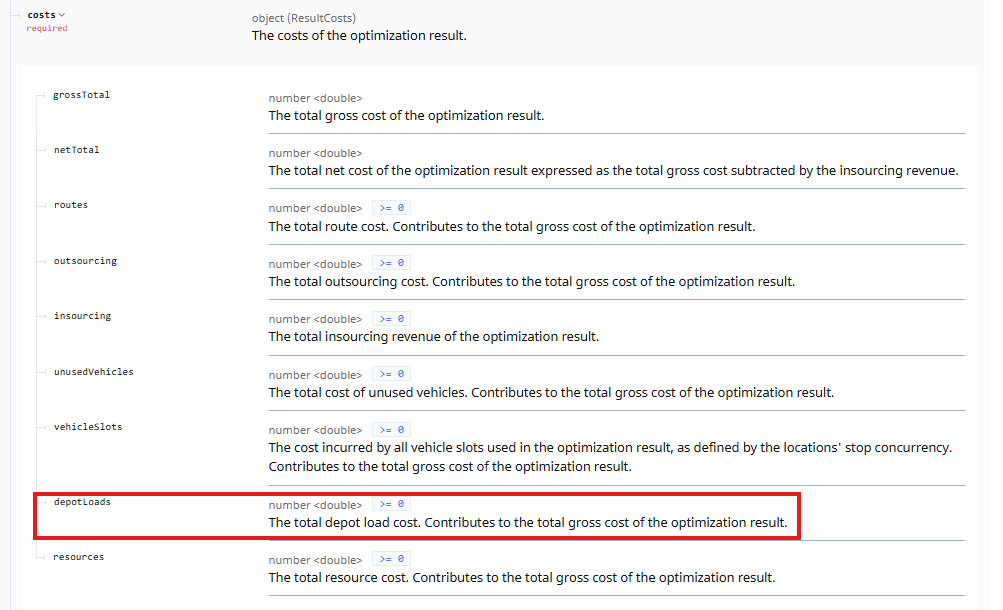Click the red required label under costs
The image size is (1003, 610).
pos(47,29)
